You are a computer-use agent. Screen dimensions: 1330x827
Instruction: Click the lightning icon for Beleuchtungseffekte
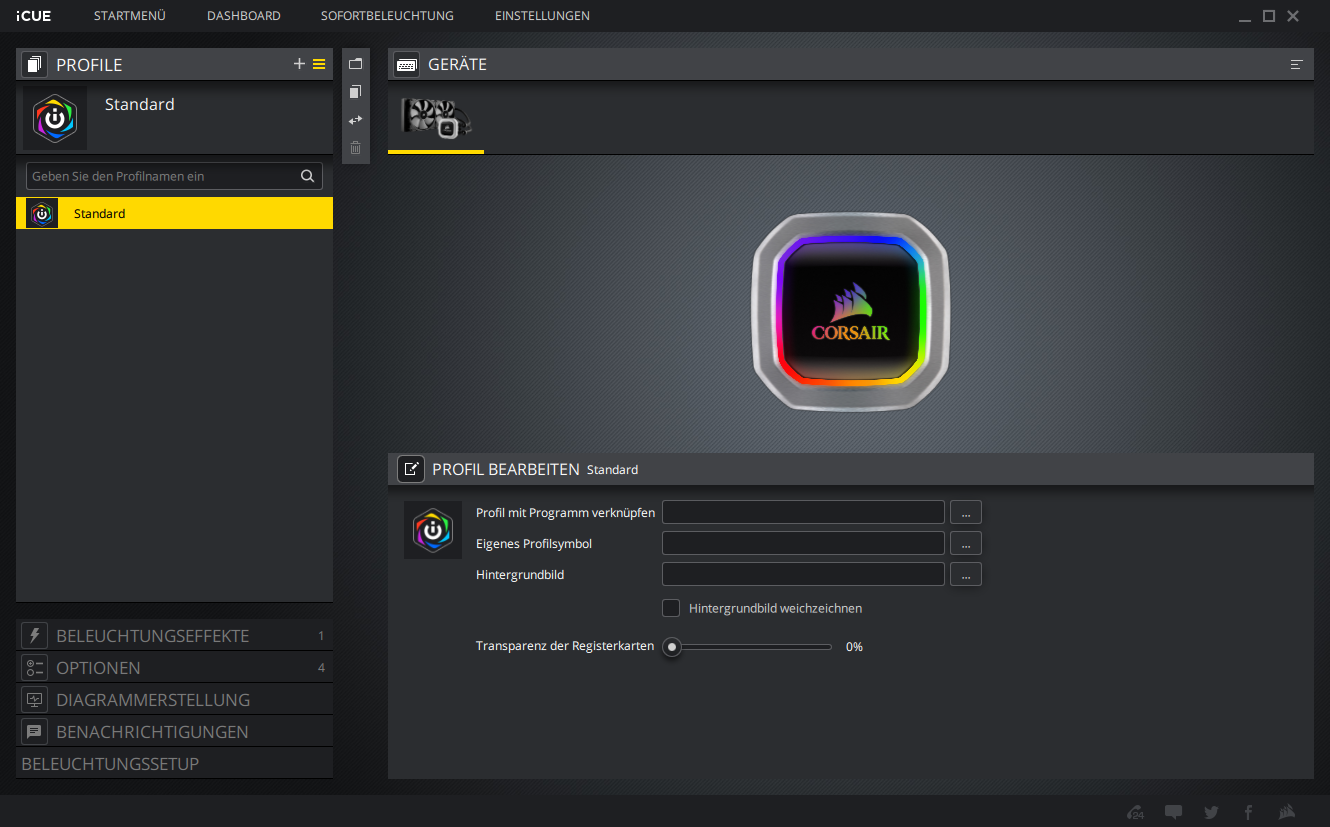point(35,635)
